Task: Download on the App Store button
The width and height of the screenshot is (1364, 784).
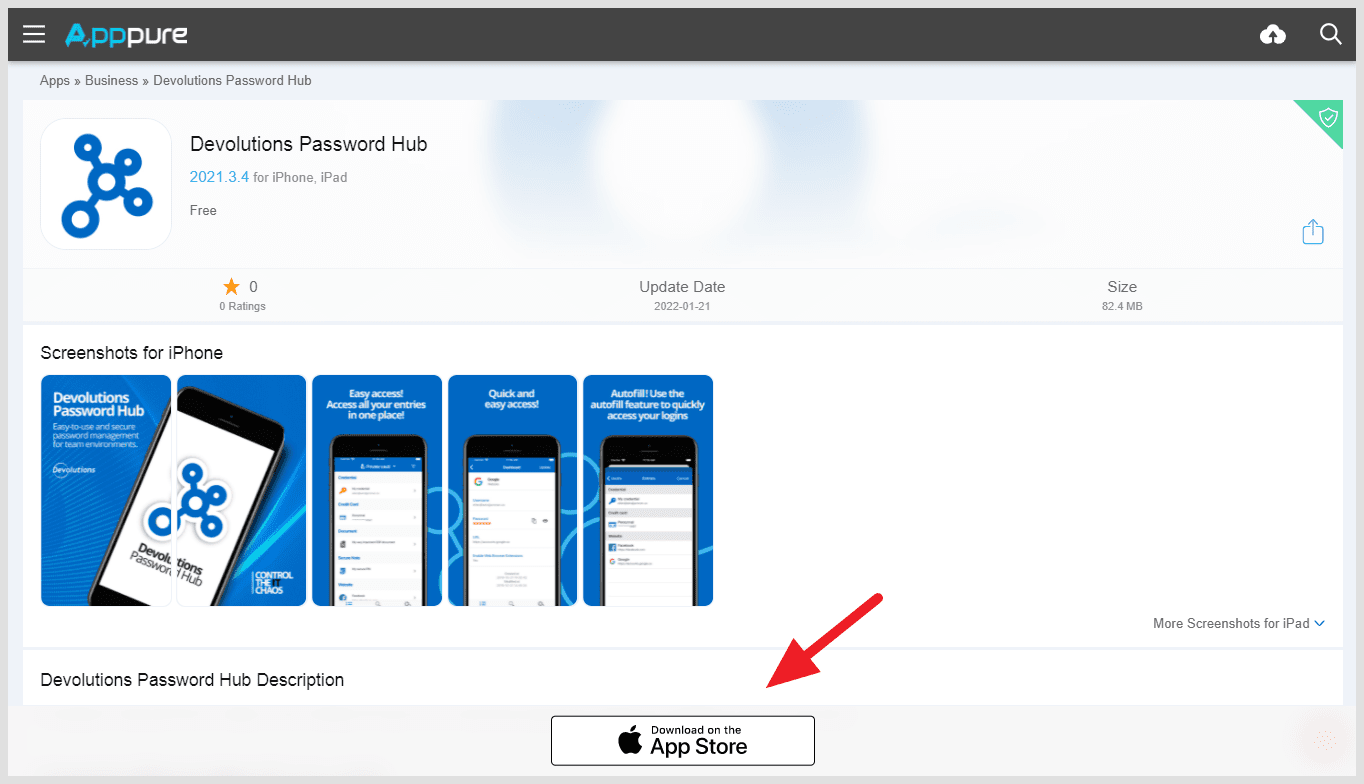Action: [x=683, y=741]
